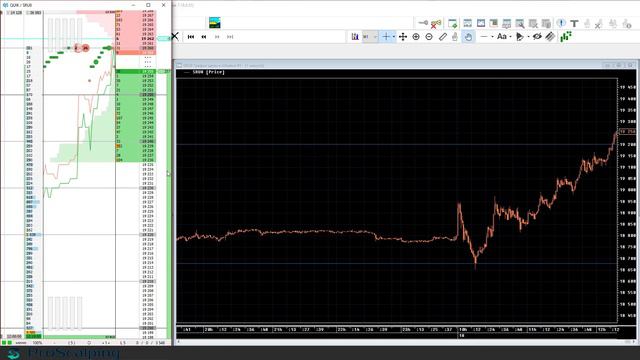Click the black X left of the playback controls
Viewport: 640px width, 360px height.
pyautogui.click(x=175, y=36)
